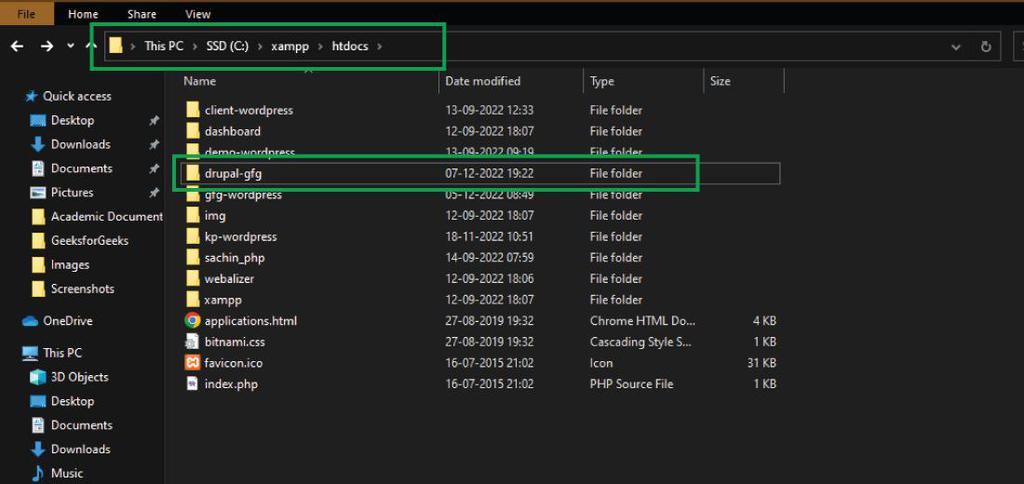Select the img folder icon
The height and width of the screenshot is (484, 1024).
point(192,215)
